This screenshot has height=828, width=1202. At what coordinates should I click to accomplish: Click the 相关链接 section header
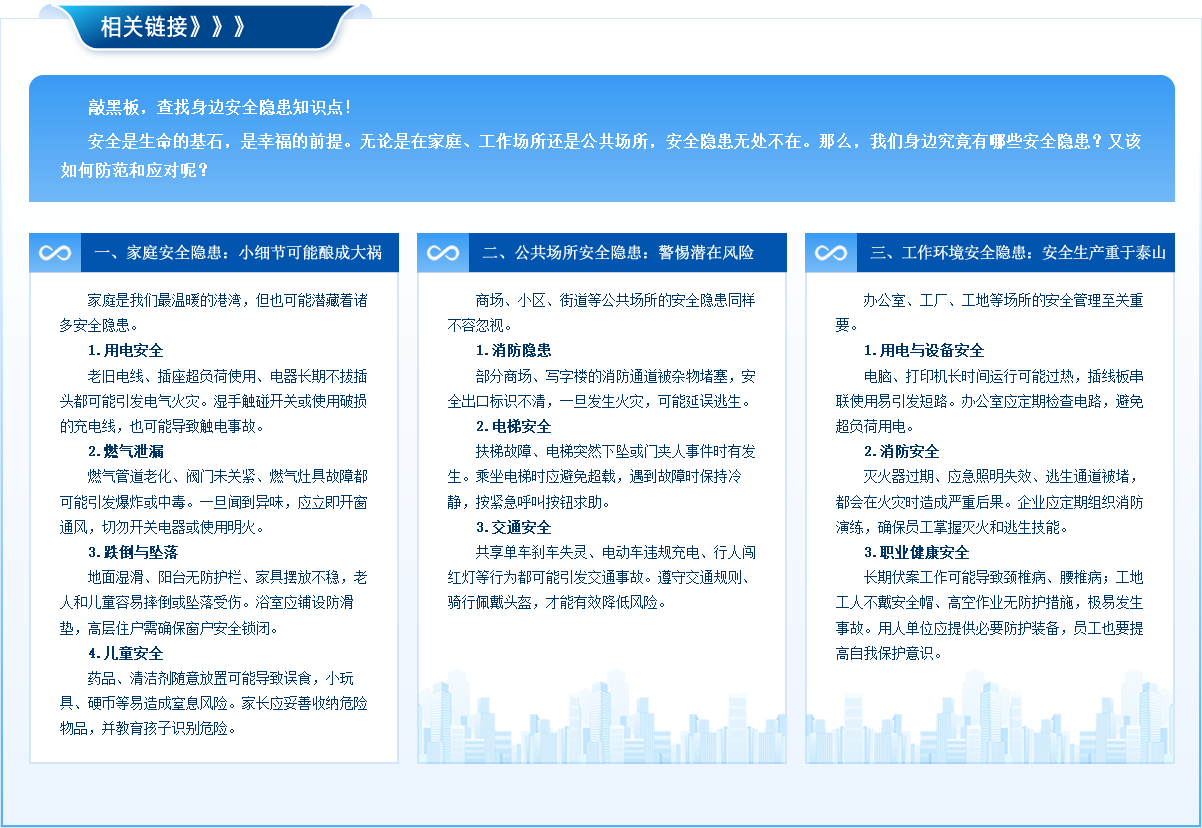(x=173, y=27)
